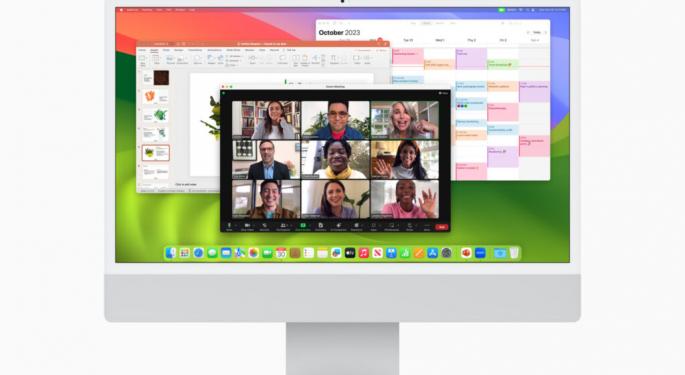Click the PowerPoint notes field below slide

186,184
